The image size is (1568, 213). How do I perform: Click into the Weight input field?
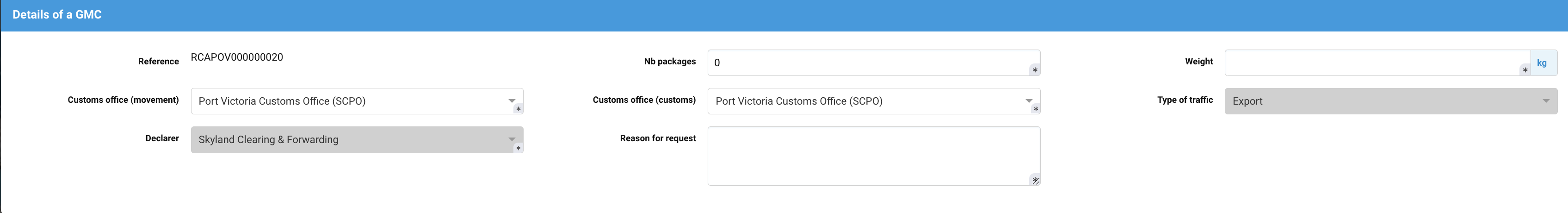point(1370,63)
